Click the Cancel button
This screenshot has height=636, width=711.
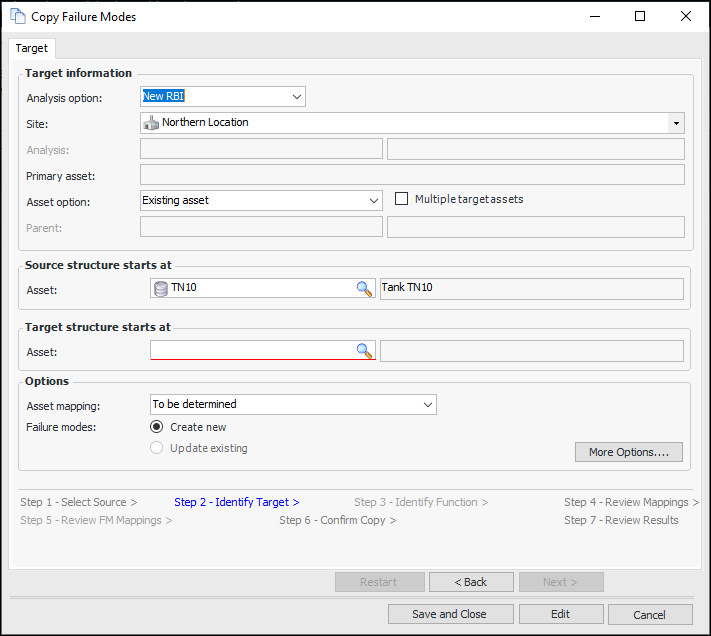(x=649, y=614)
